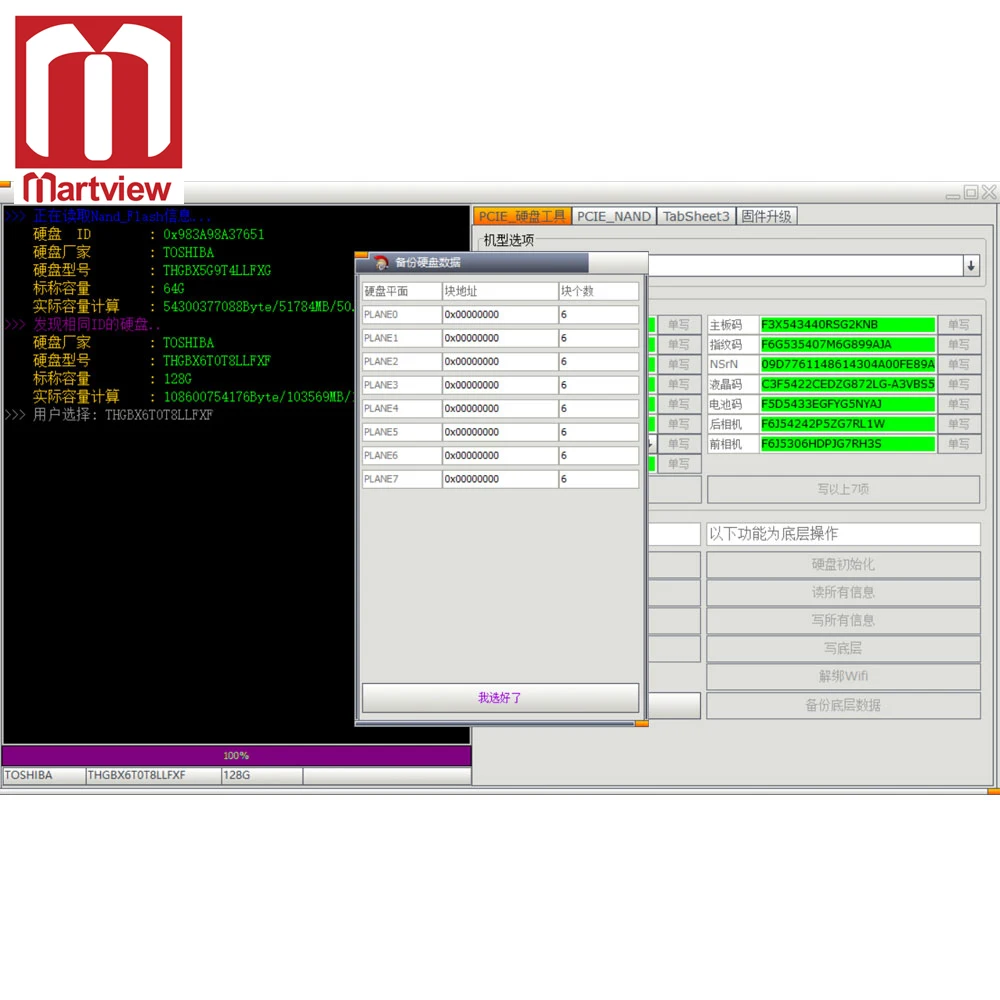Screen dimensions: 1000x1000
Task: Click the 写以上7项 button
Action: [843, 489]
